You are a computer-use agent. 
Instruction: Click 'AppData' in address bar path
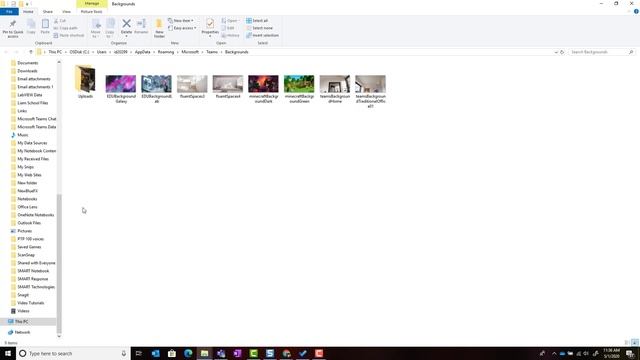tap(142, 52)
